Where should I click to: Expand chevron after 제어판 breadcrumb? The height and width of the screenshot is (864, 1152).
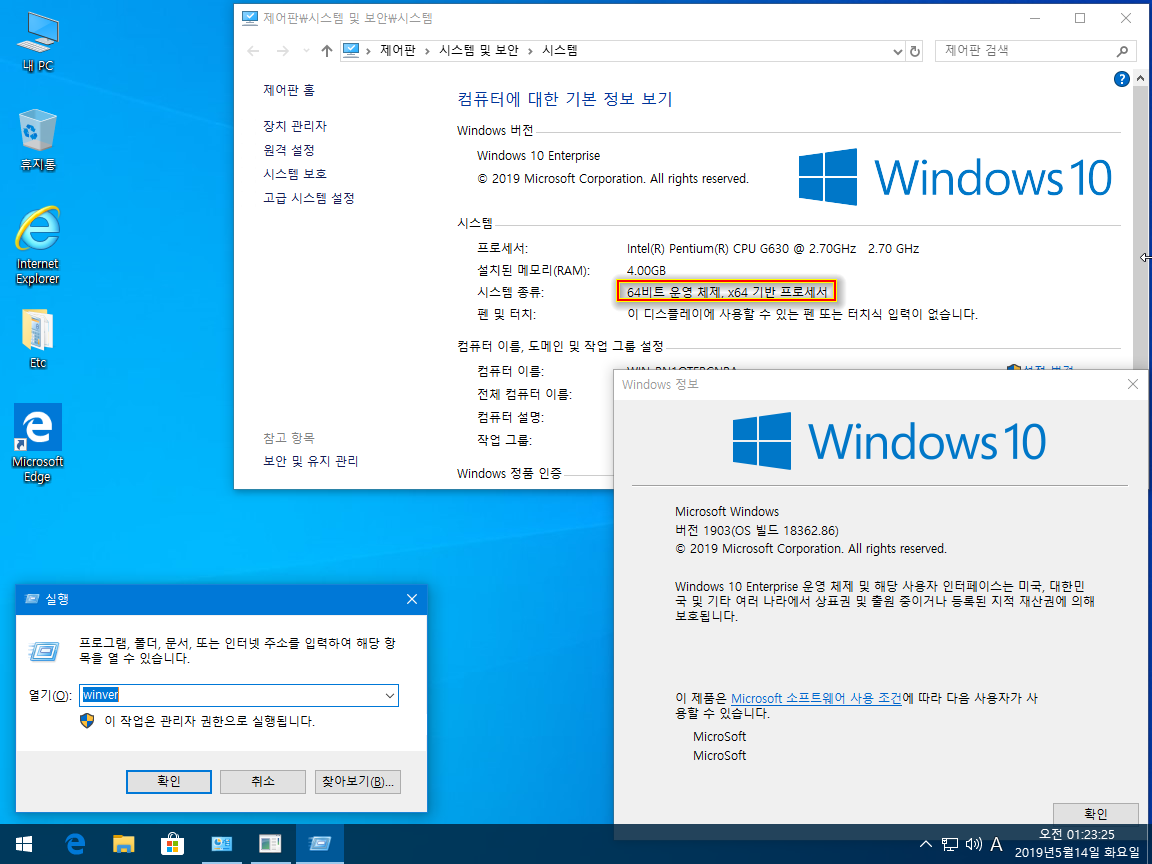(427, 51)
